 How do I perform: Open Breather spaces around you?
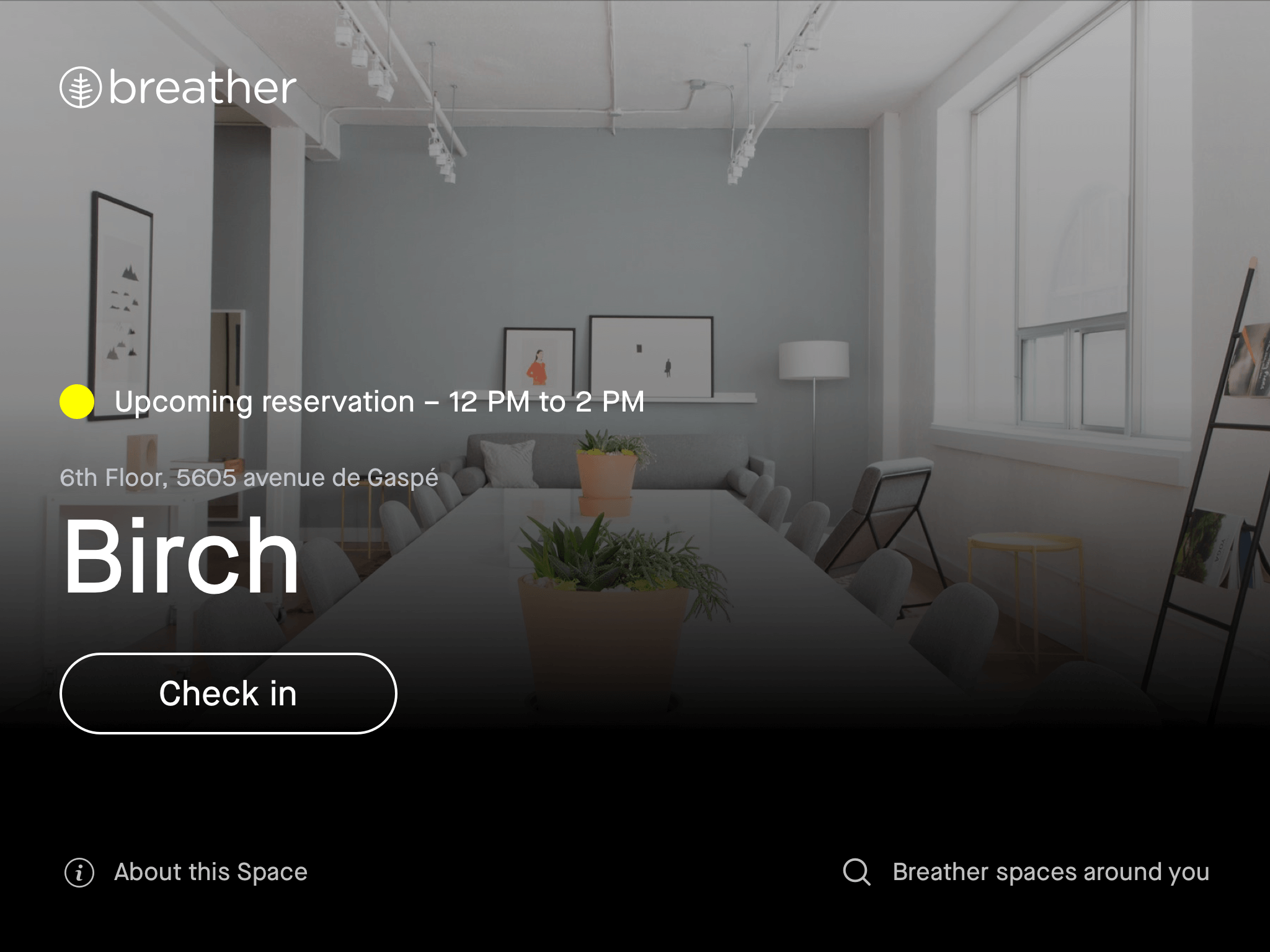click(1050, 872)
